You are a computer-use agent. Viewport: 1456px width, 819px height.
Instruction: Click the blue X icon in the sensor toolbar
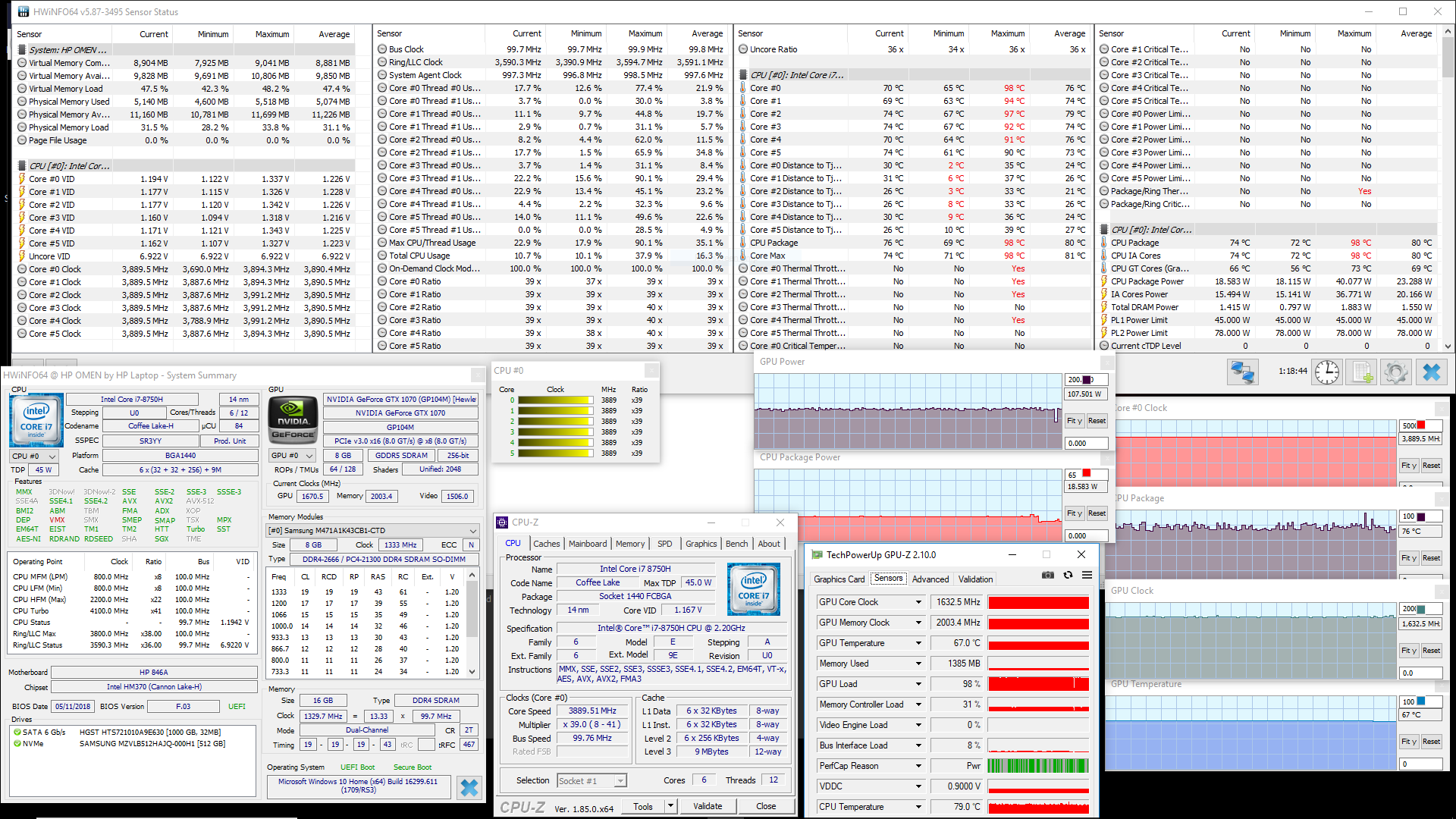tap(1431, 372)
